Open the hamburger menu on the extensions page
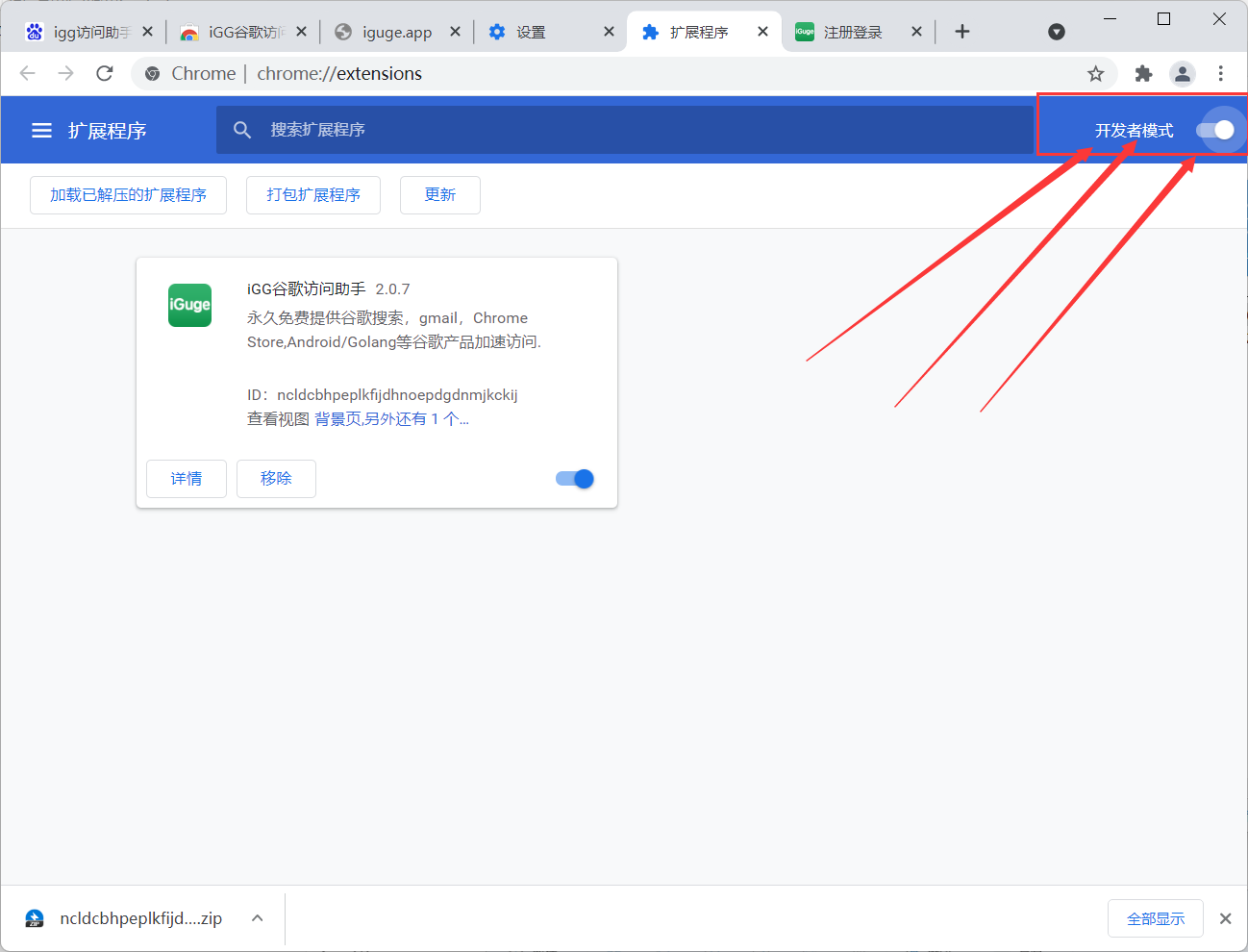This screenshot has width=1248, height=952. (x=40, y=130)
